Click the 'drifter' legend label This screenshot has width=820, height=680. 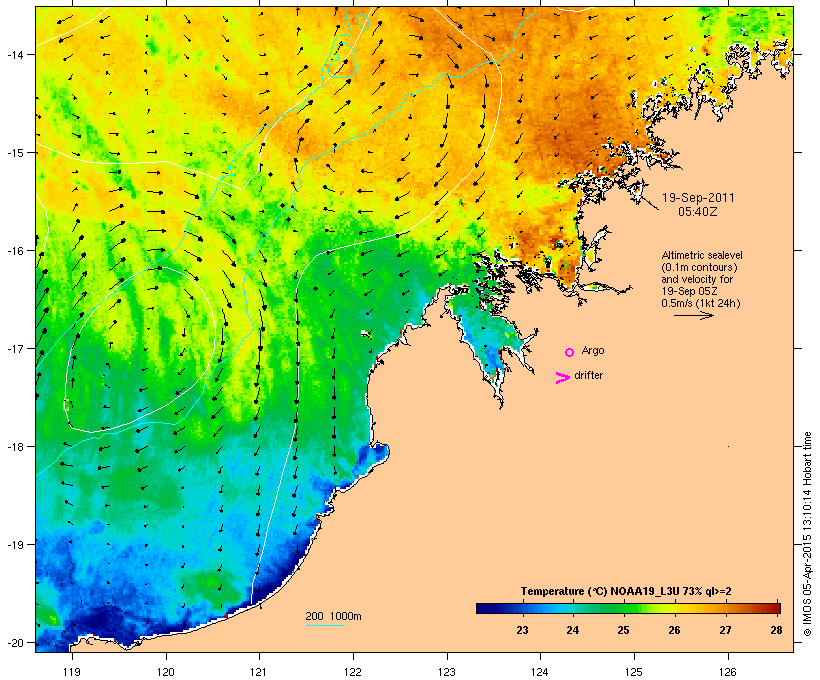(588, 375)
